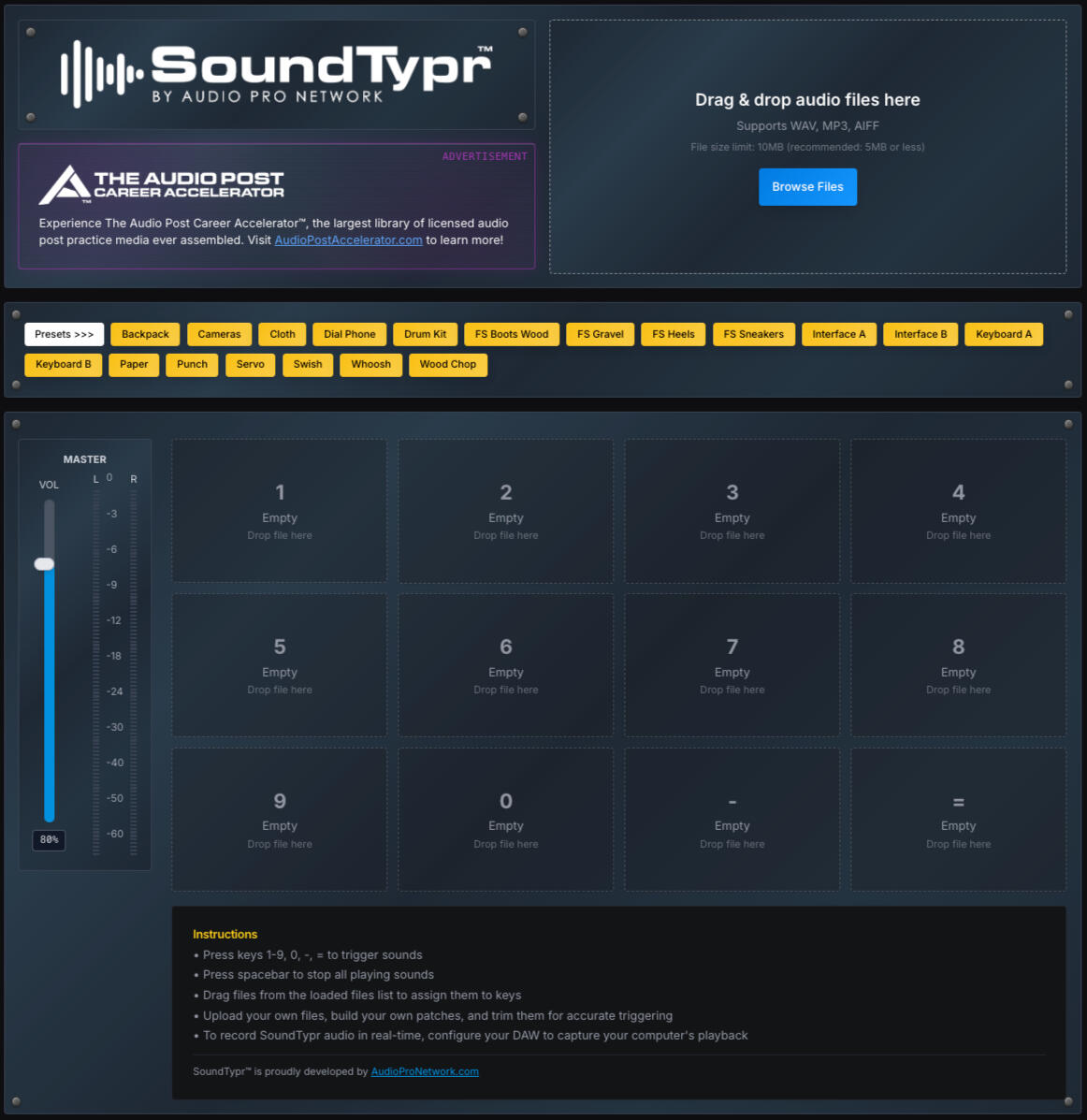Load the Drum Kit preset
Screen dimensions: 1087x1120
coord(425,334)
